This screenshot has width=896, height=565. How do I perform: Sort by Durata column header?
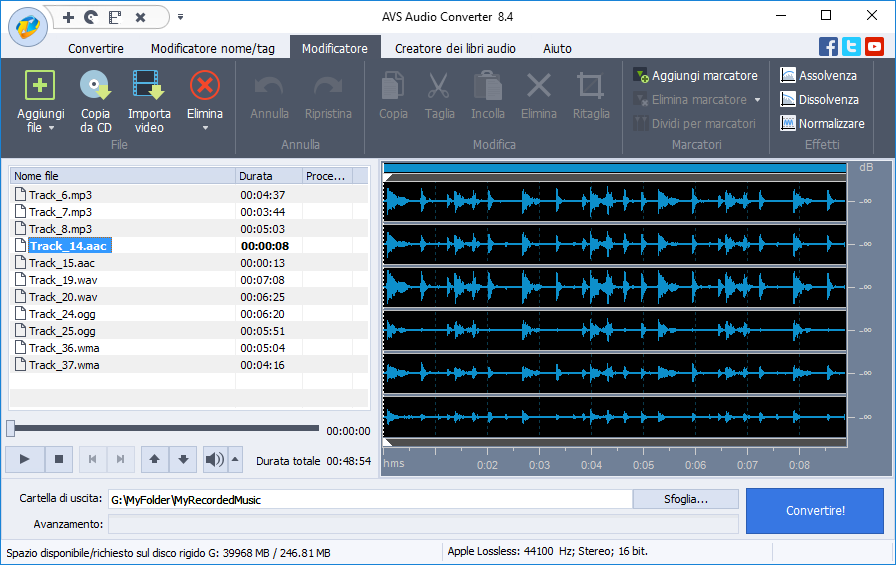(269, 176)
